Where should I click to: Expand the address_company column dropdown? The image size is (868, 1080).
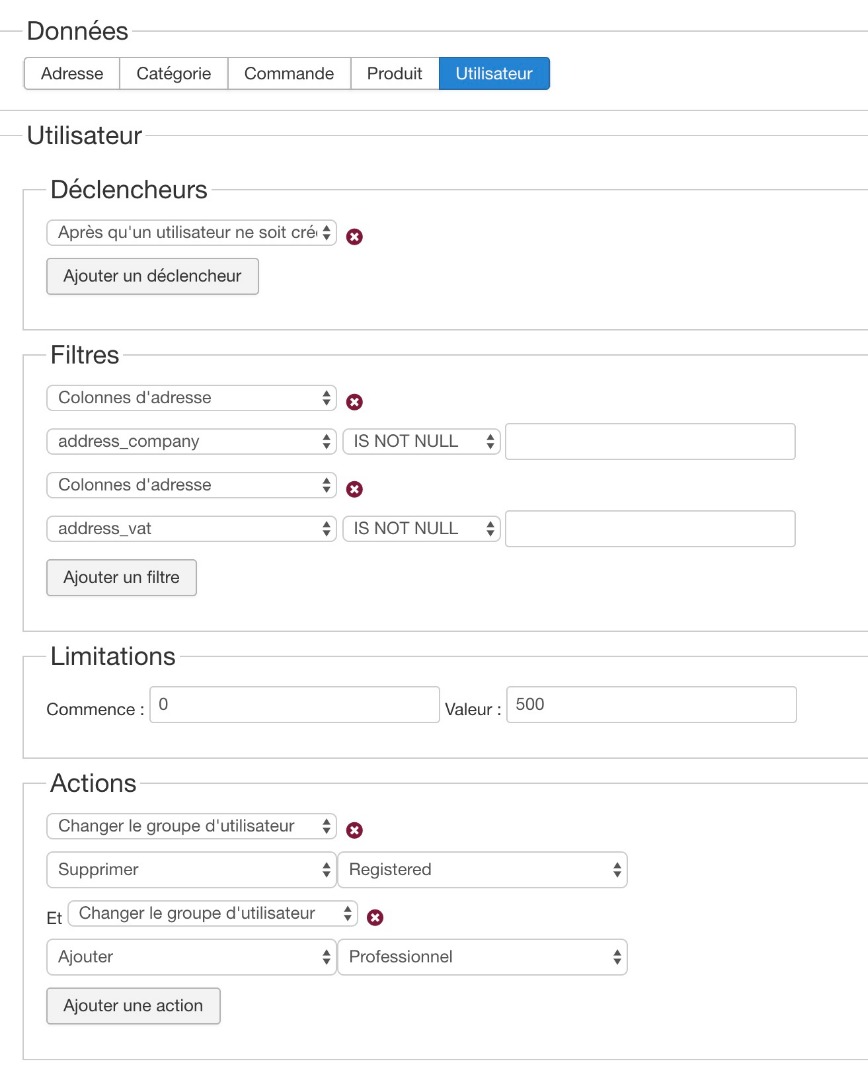click(x=192, y=442)
